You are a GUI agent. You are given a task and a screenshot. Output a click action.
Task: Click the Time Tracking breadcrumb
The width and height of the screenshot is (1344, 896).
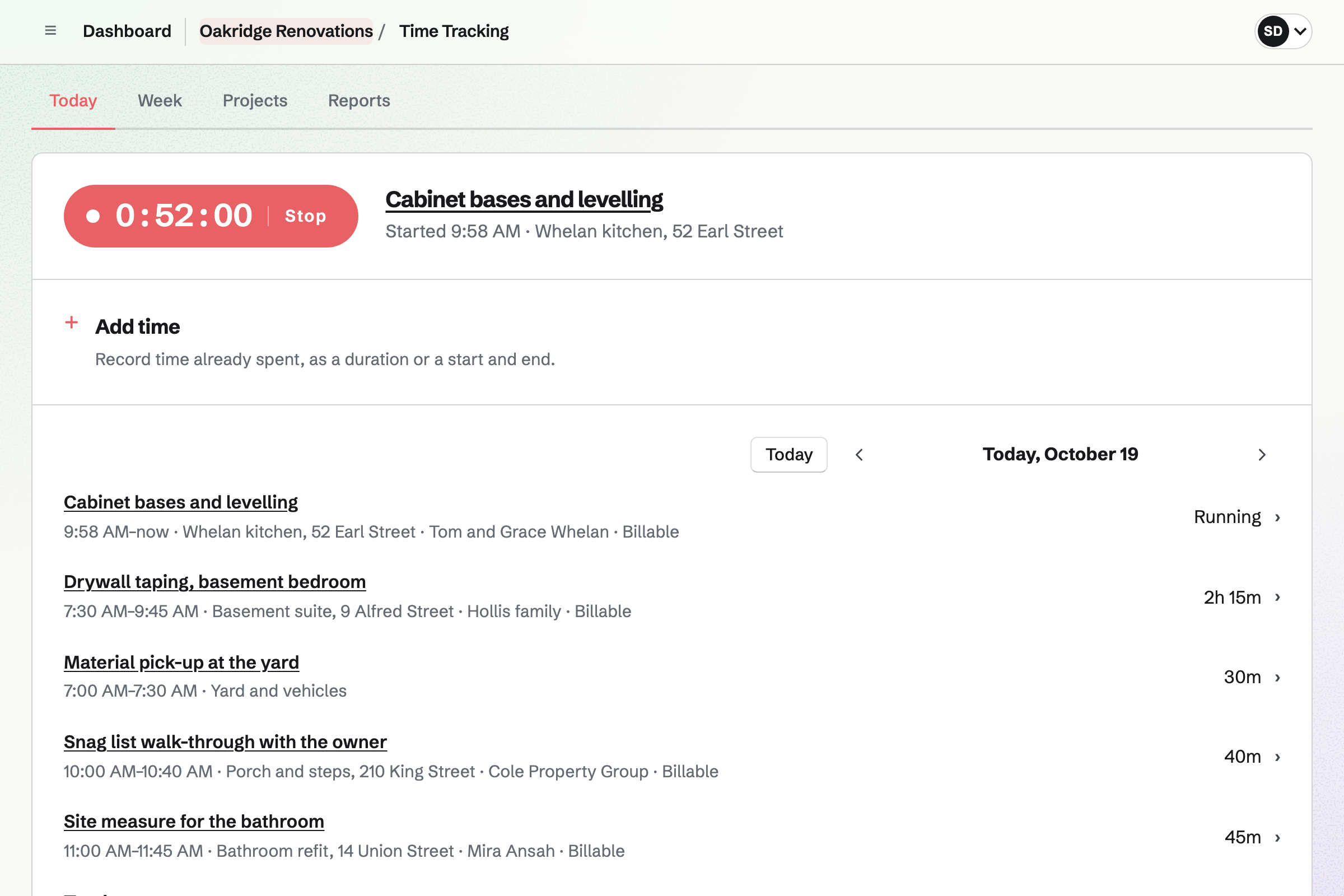[x=454, y=31]
